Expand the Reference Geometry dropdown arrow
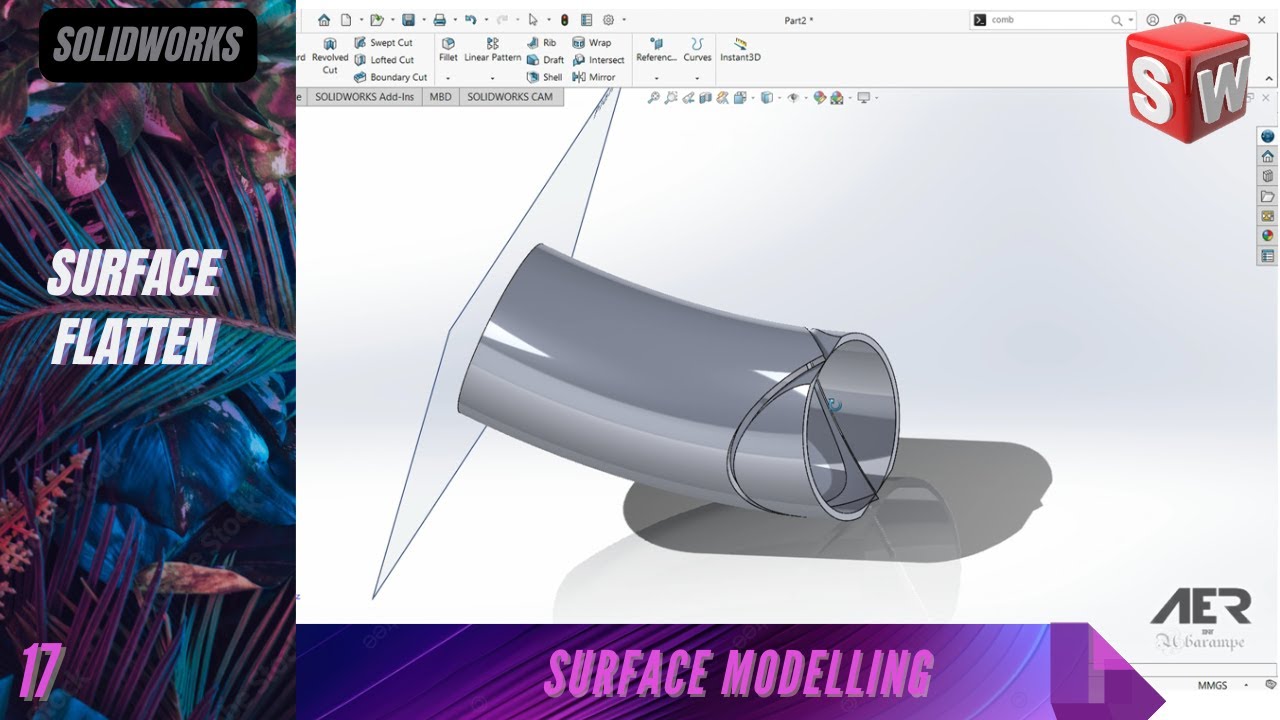 656,78
